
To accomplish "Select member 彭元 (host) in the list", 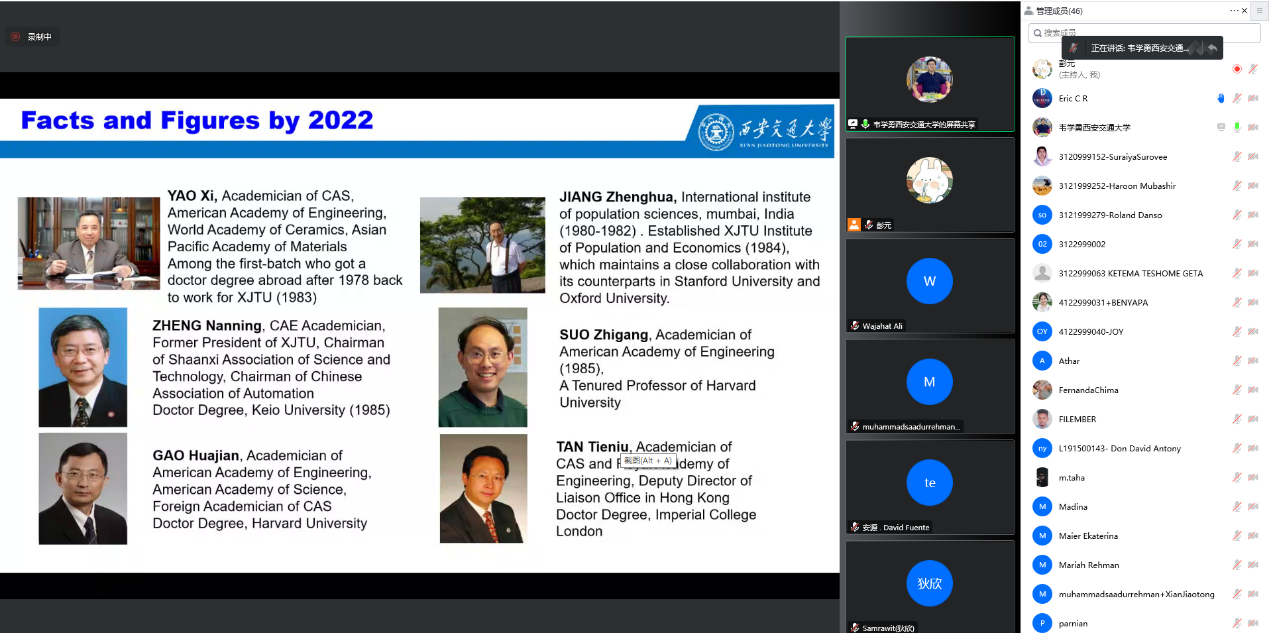I will (x=1144, y=69).
